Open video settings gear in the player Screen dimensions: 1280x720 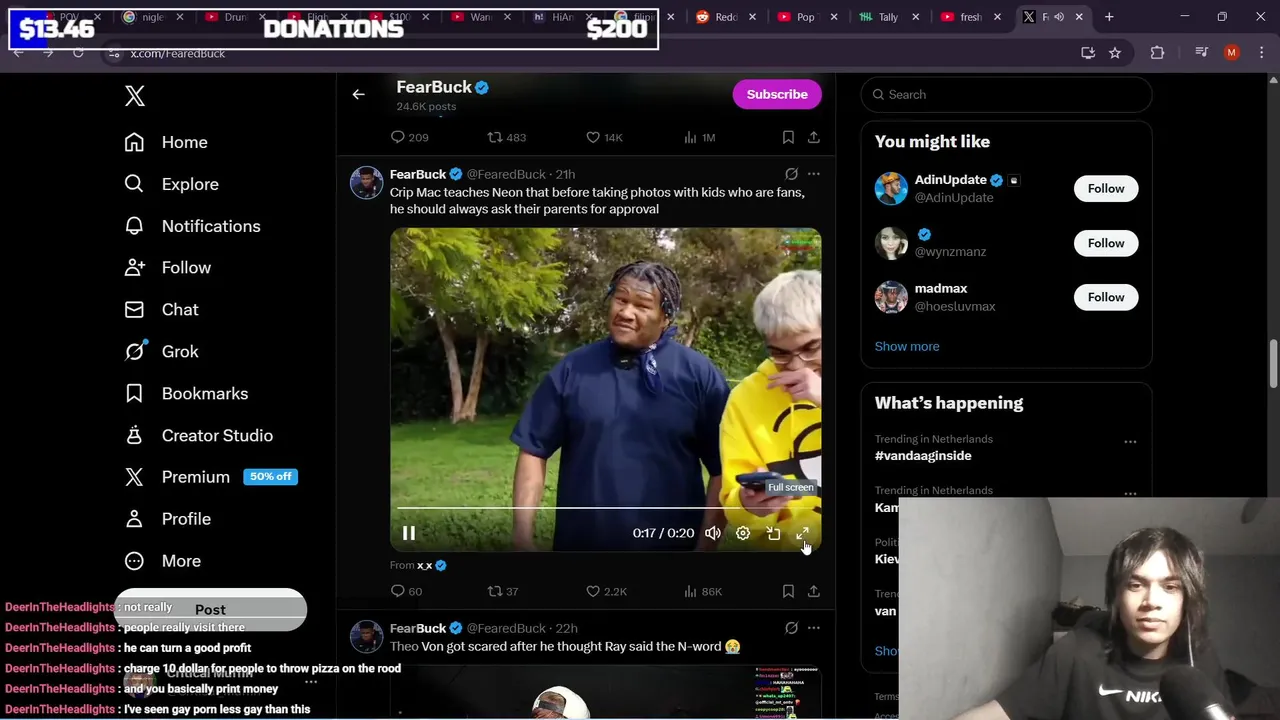point(743,533)
